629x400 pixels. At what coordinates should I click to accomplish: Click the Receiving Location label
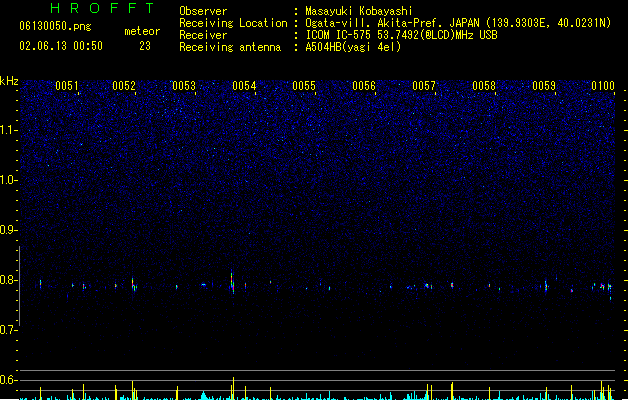233,23
